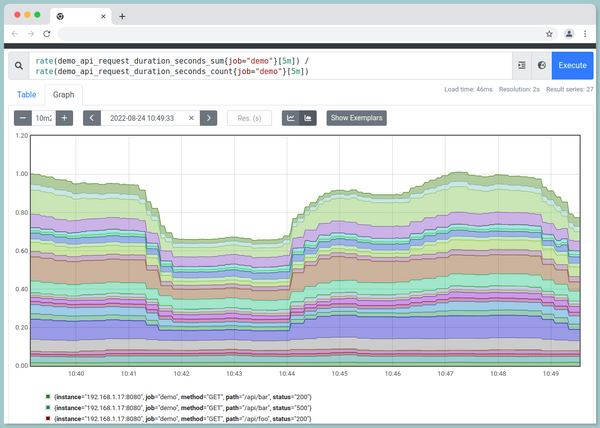
Task: Switch to the Table tab
Action: tap(27, 95)
